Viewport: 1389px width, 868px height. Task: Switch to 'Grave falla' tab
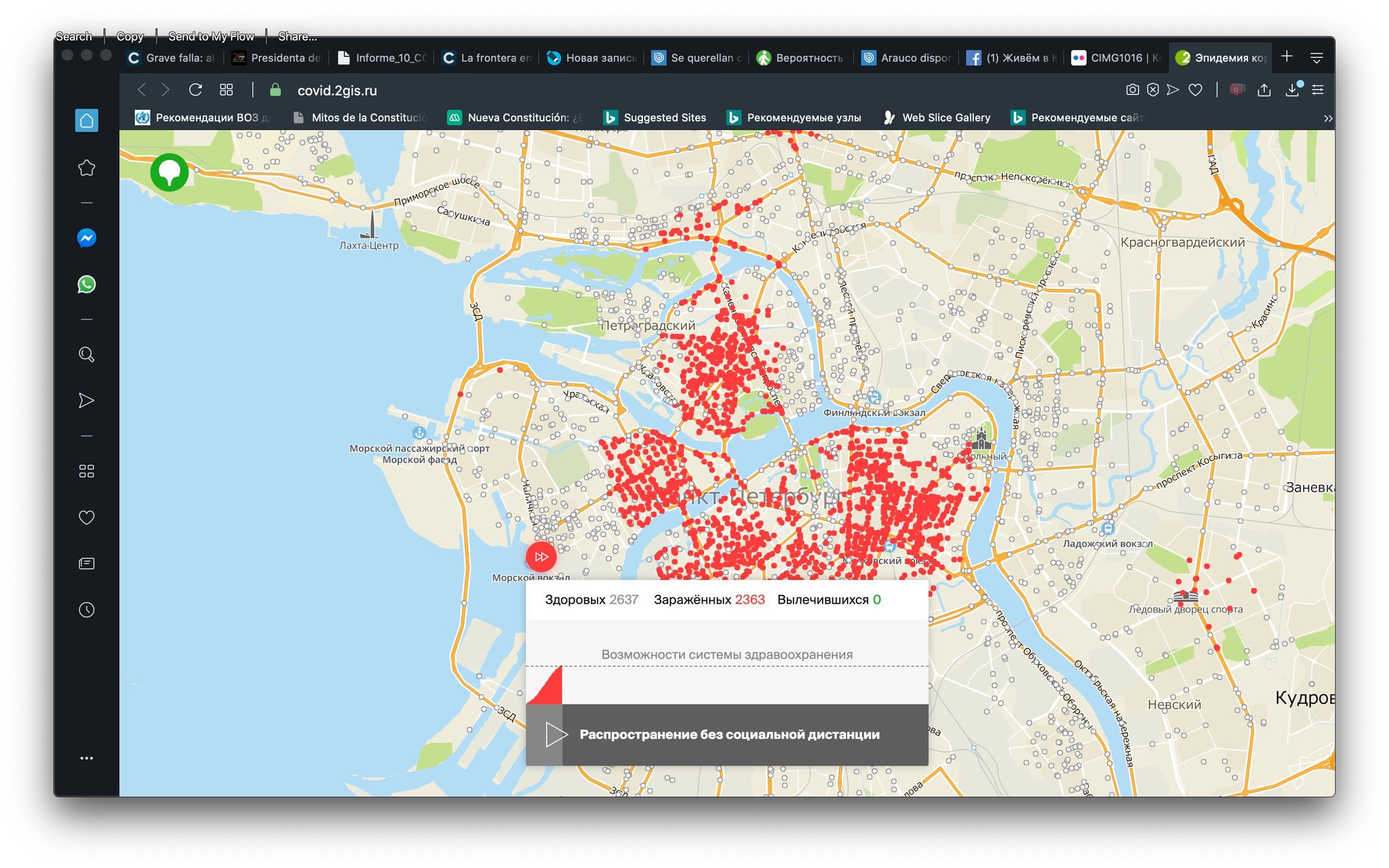click(171, 58)
